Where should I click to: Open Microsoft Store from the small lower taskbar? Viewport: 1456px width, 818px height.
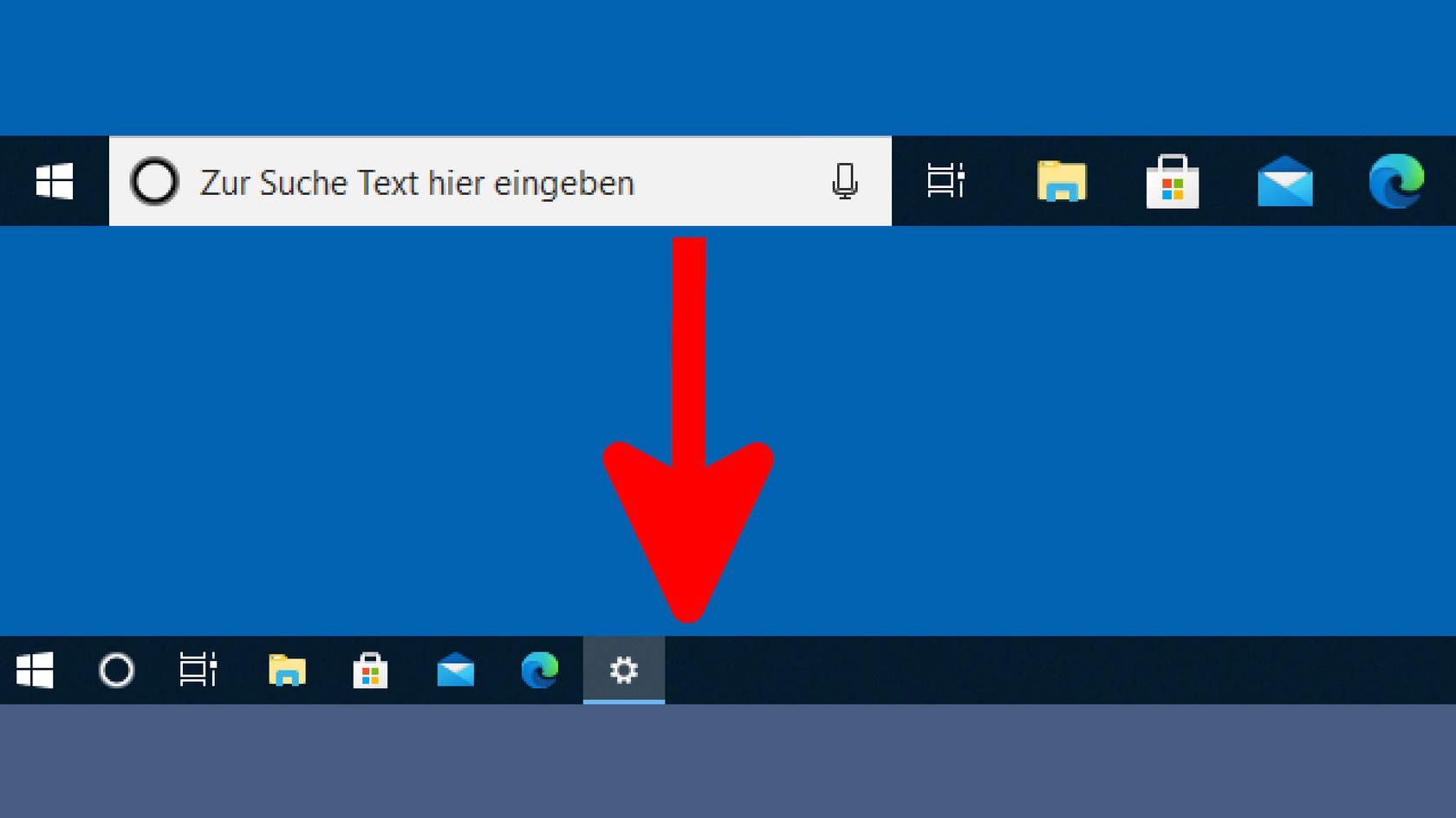click(x=370, y=670)
